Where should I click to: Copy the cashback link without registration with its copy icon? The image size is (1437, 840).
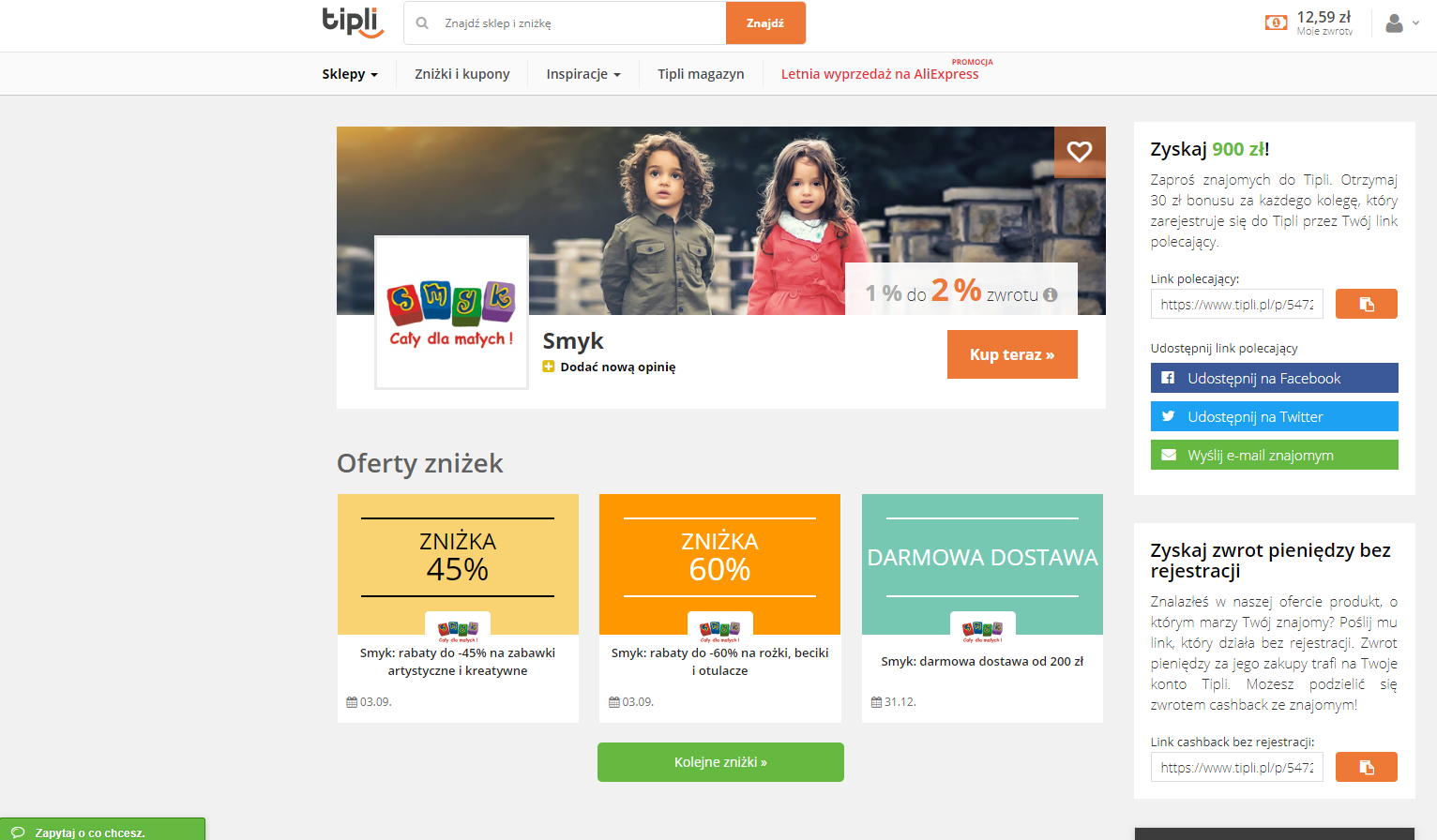click(x=1367, y=767)
